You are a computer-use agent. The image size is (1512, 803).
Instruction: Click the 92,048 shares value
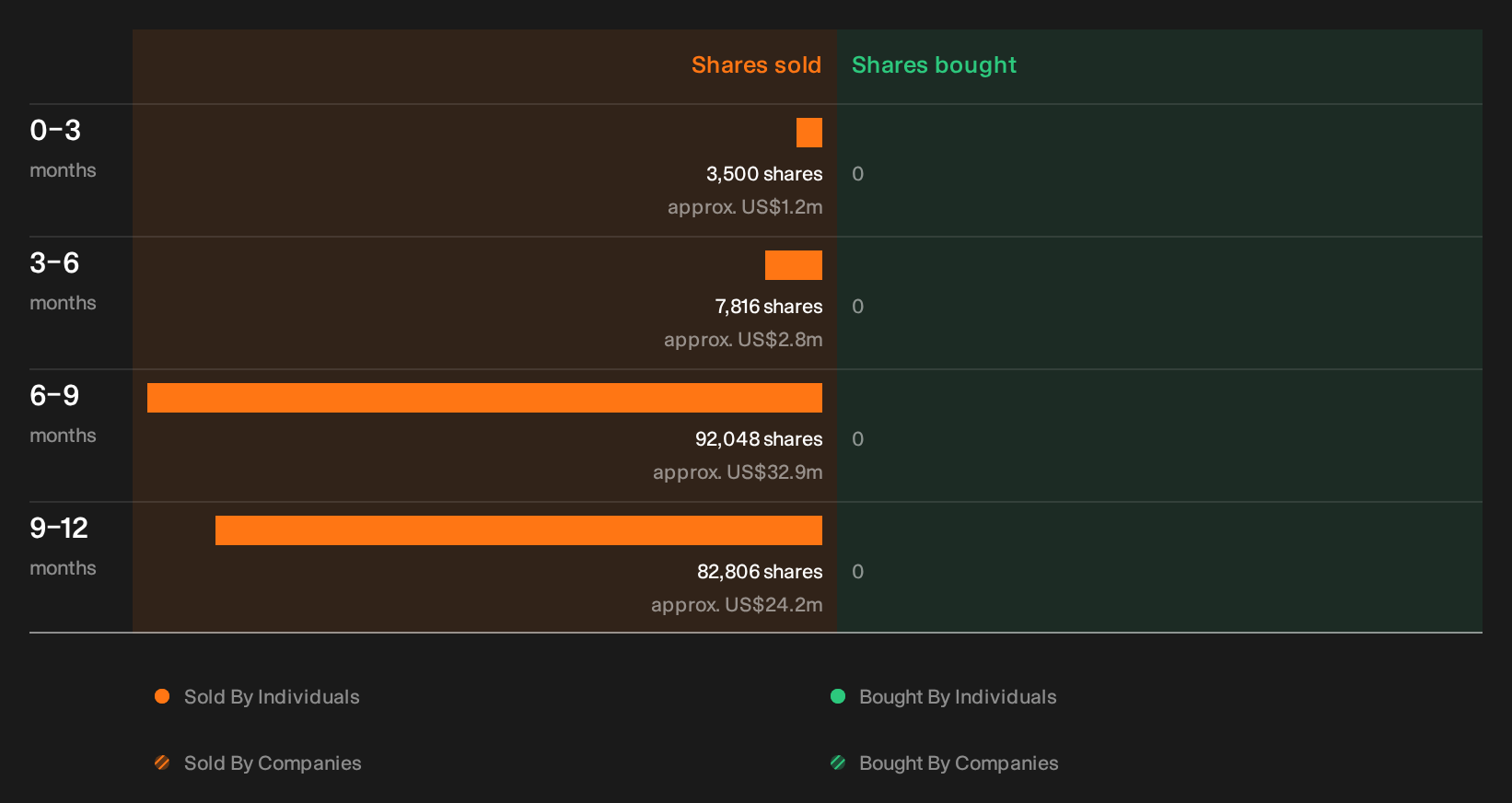pyautogui.click(x=759, y=439)
